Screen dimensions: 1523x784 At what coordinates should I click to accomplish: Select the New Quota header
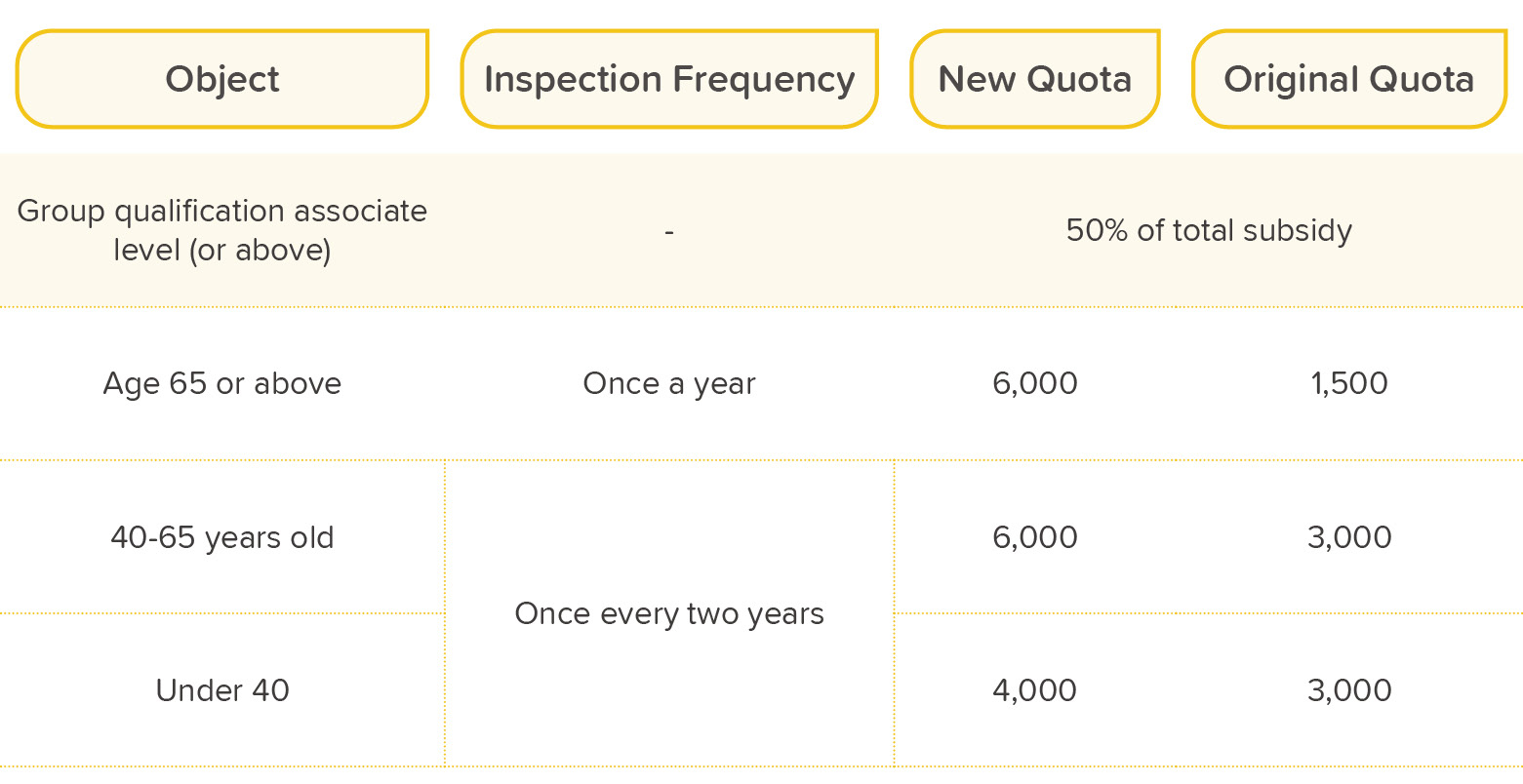click(1035, 79)
